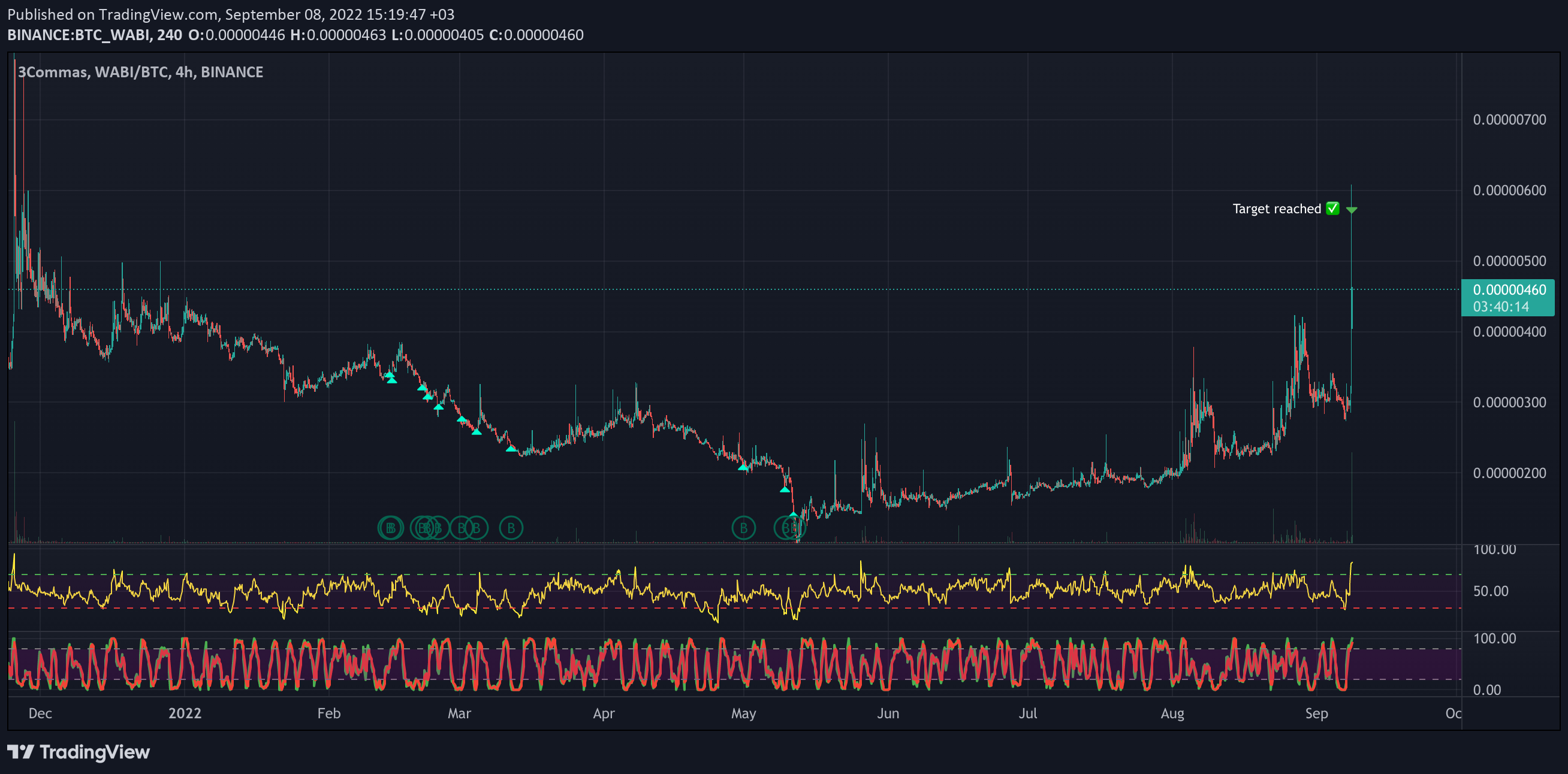Click the 'Jun' label on the time axis
This screenshot has width=1568, height=774.
click(888, 713)
